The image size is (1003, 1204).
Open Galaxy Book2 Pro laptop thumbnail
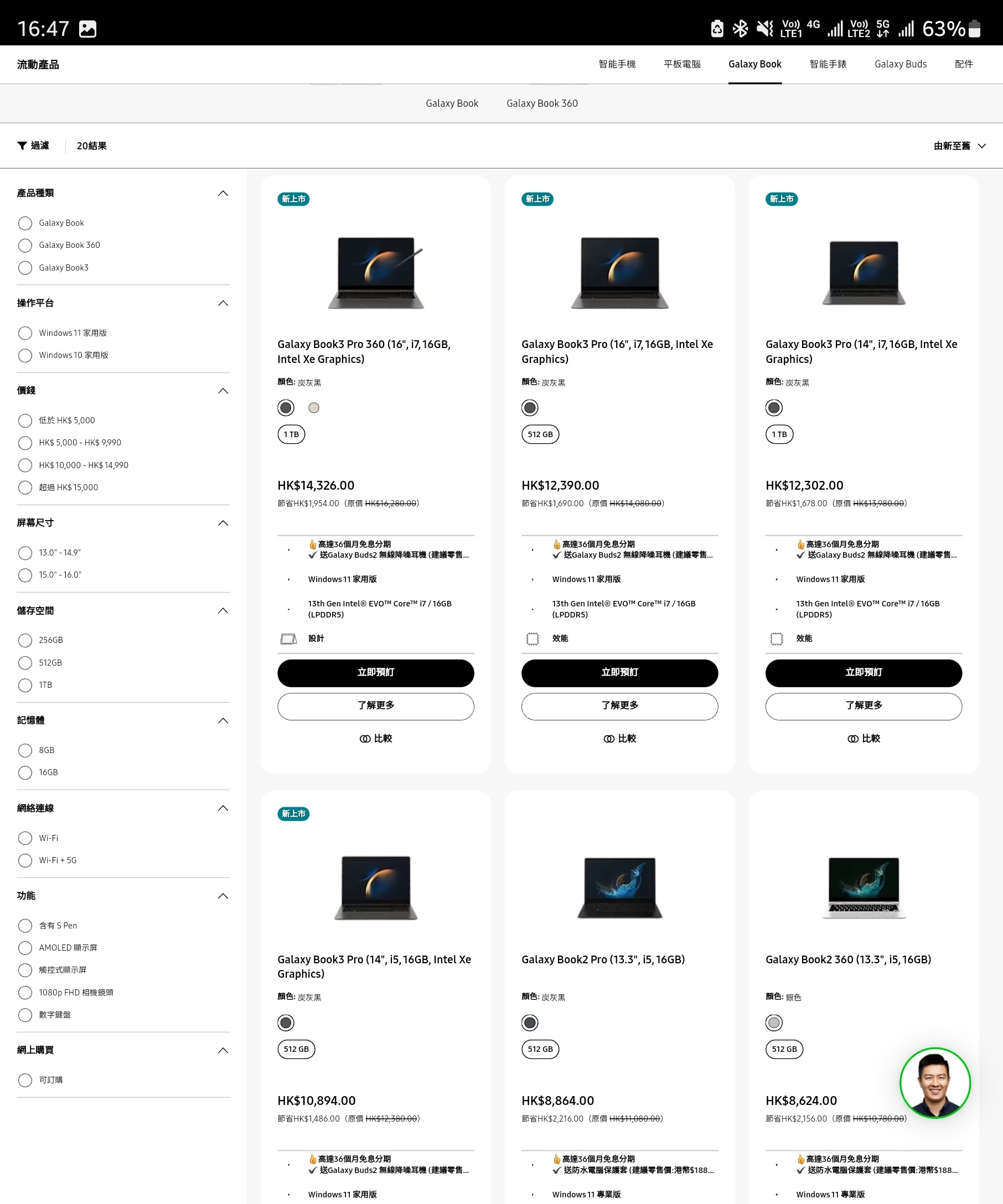(619, 888)
